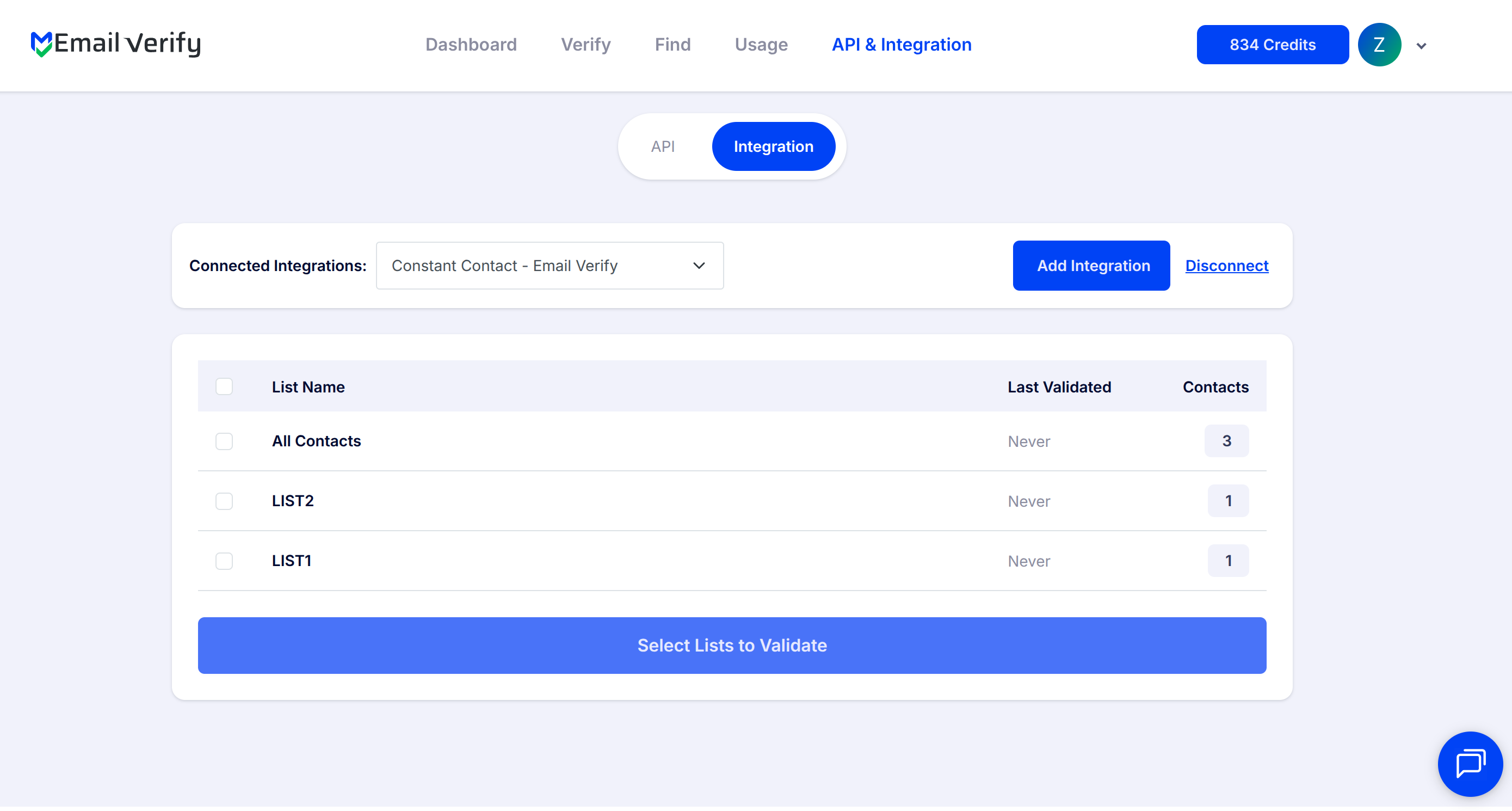Check the LIST1 checkbox
Viewport: 1512px width, 811px height.
(224, 561)
